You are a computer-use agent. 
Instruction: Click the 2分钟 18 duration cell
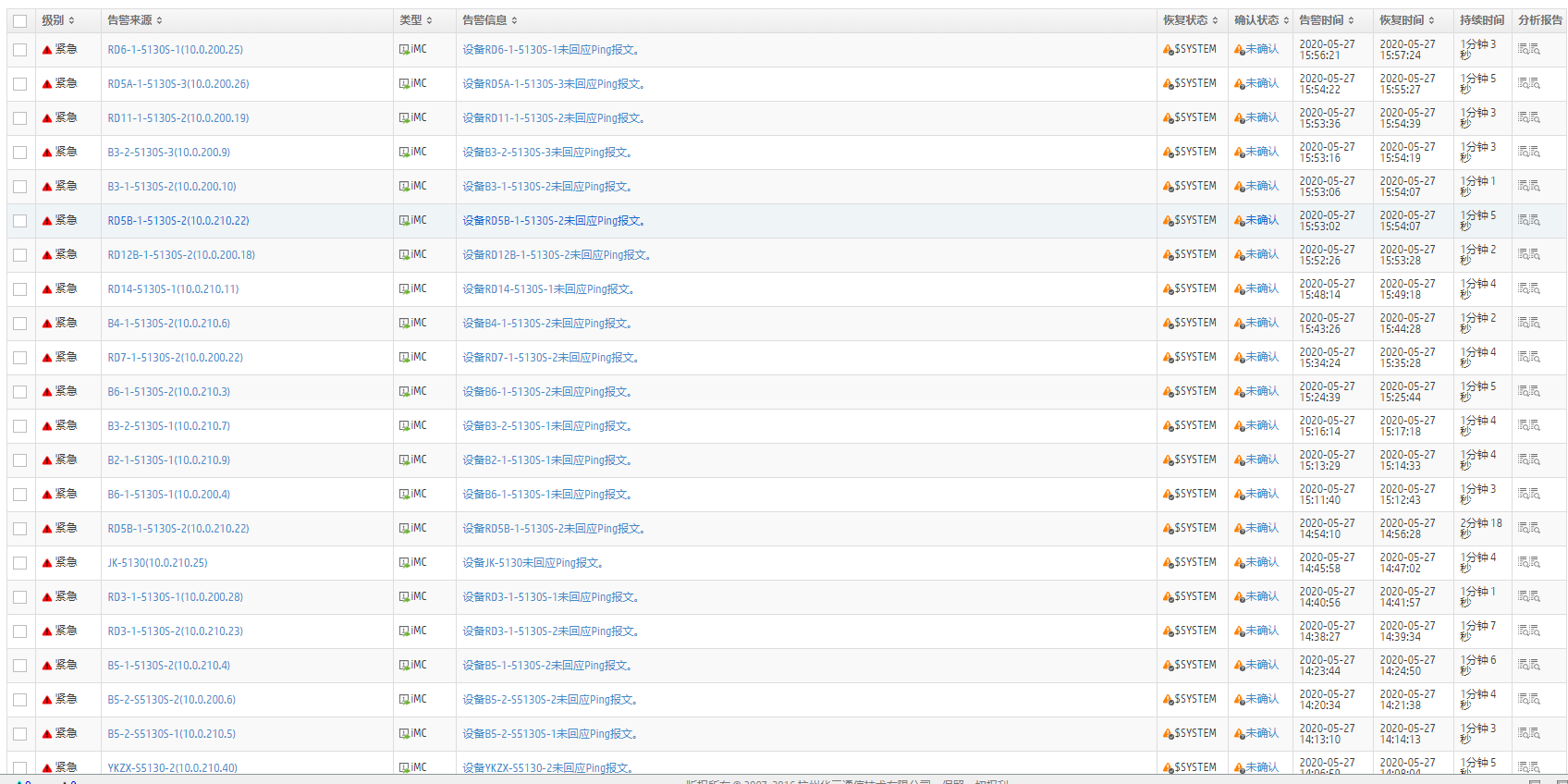tap(1481, 529)
